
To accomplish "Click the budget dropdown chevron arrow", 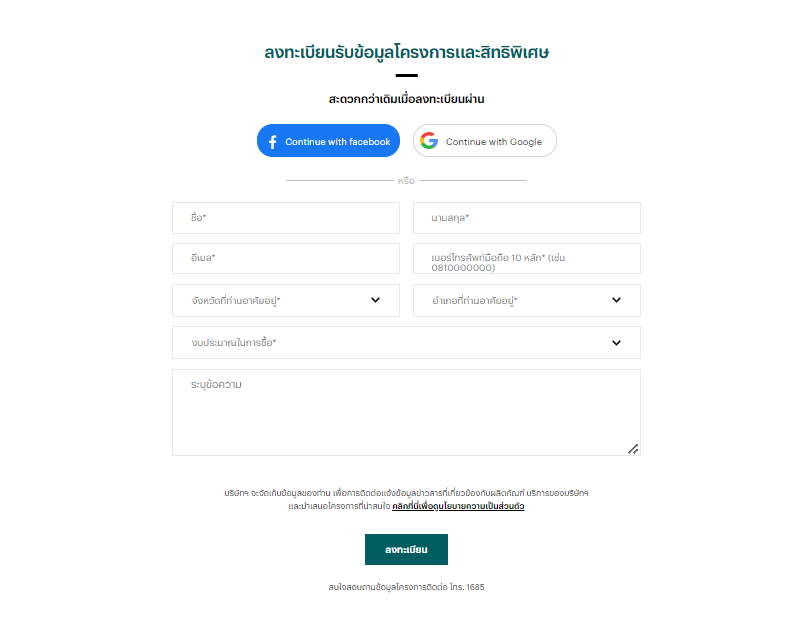I will (616, 343).
